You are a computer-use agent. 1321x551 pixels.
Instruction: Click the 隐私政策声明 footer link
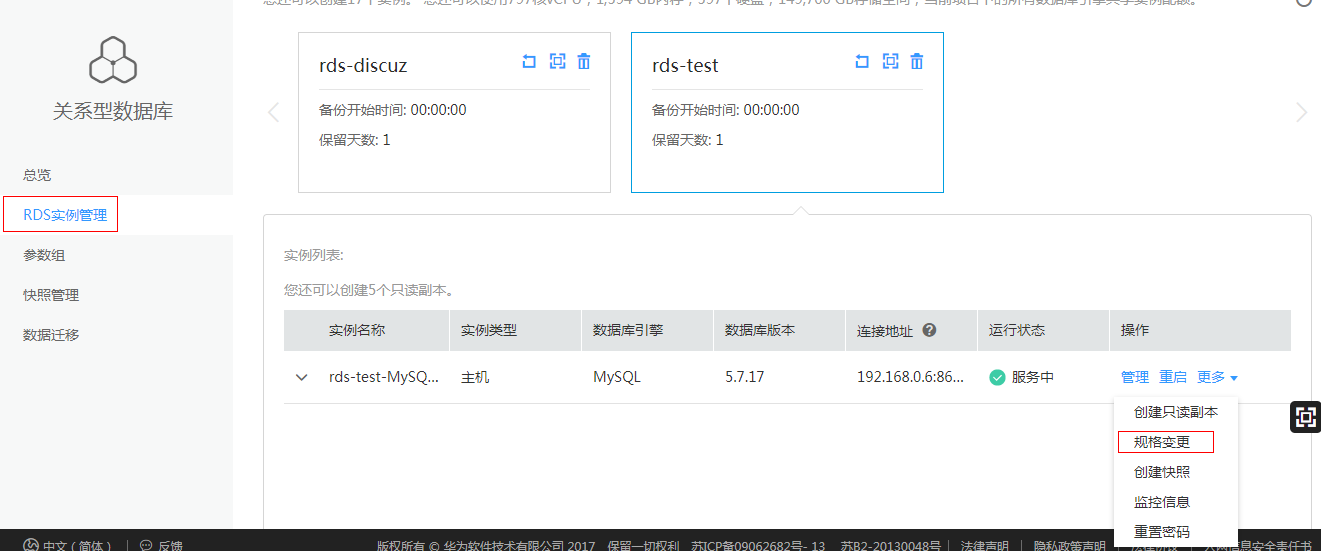click(1070, 546)
